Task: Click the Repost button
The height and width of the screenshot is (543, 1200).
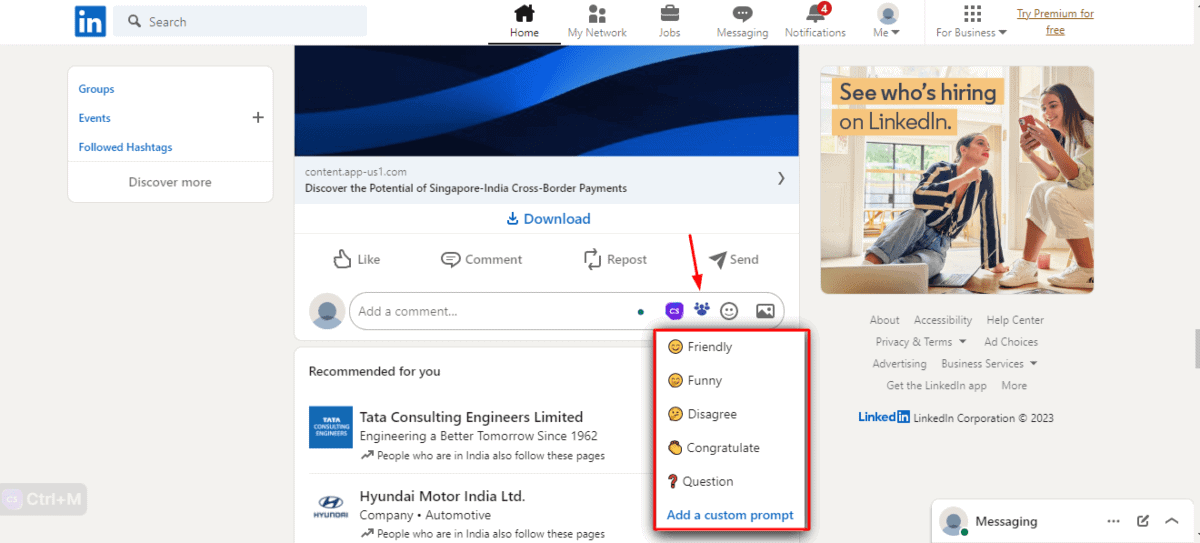Action: [615, 259]
